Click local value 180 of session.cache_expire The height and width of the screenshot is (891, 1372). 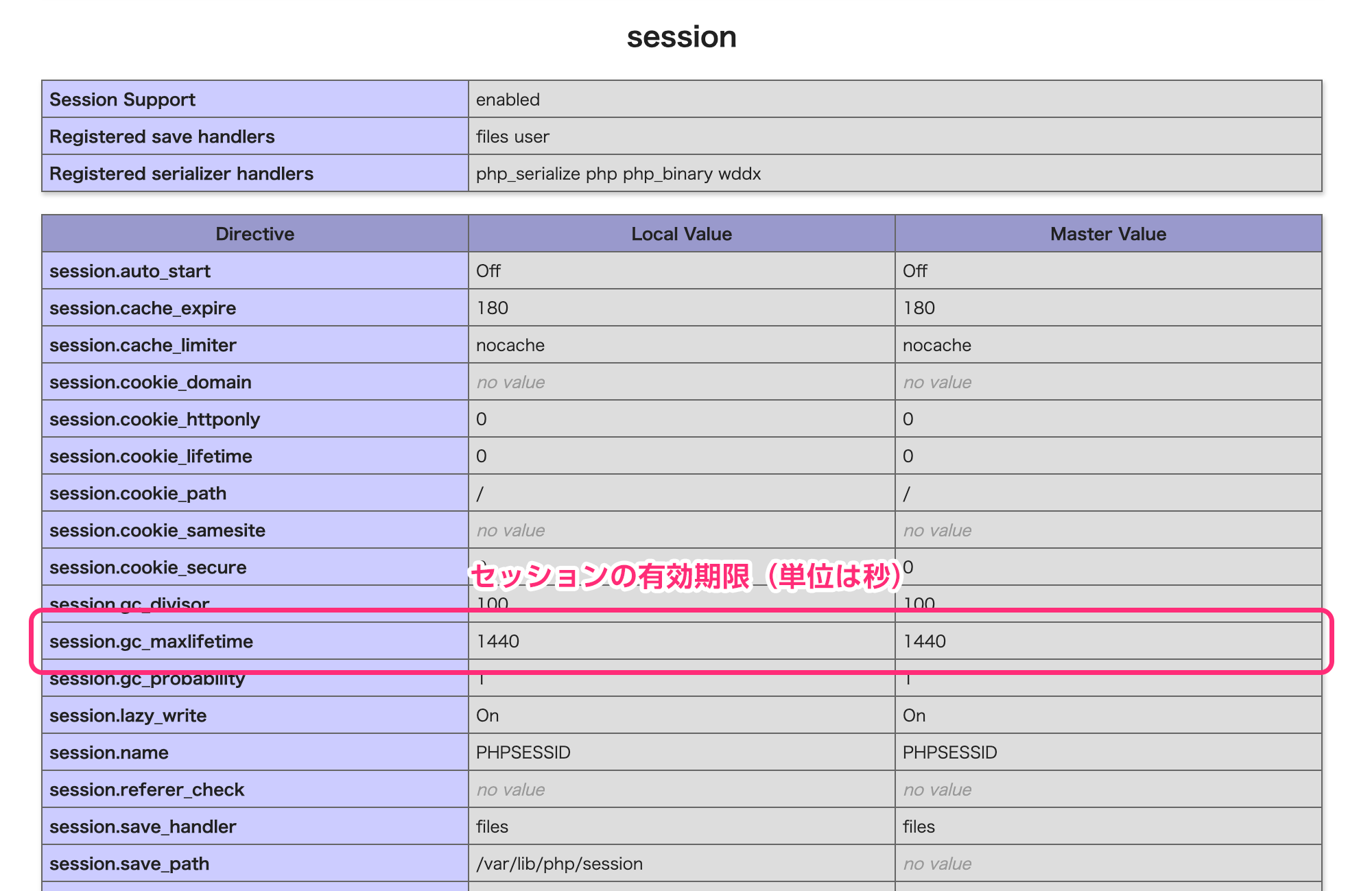pyautogui.click(x=493, y=308)
